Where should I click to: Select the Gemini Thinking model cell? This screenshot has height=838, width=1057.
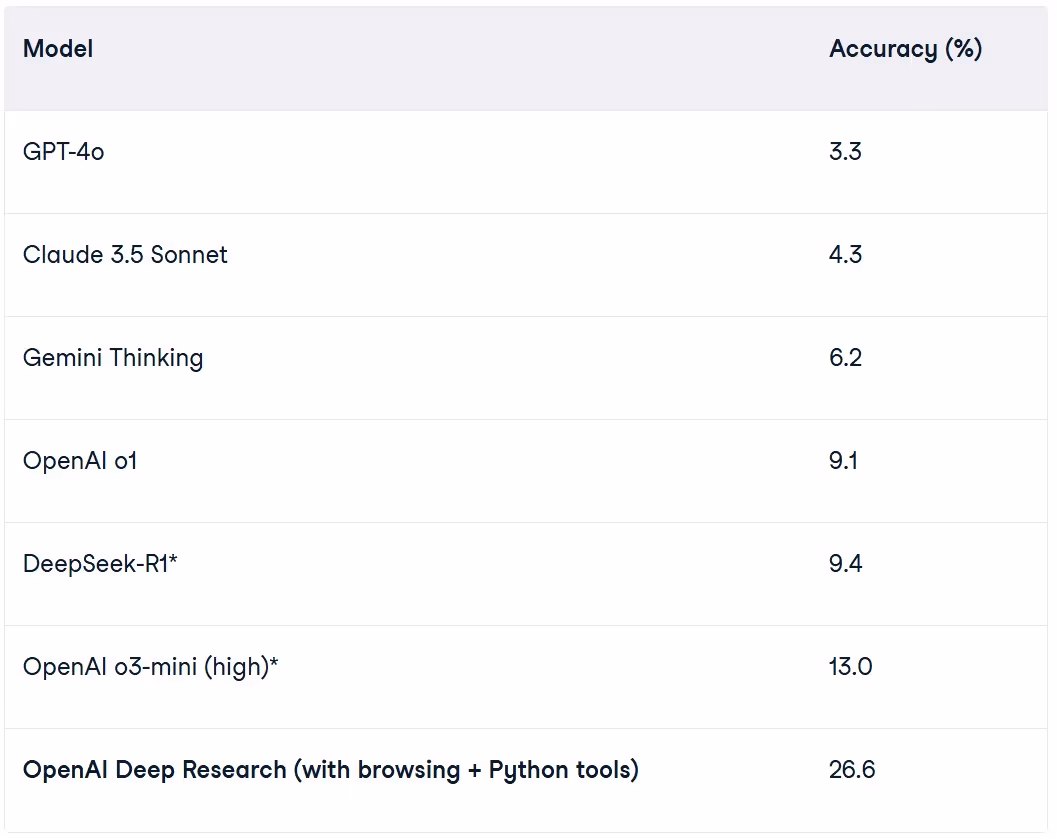(113, 358)
